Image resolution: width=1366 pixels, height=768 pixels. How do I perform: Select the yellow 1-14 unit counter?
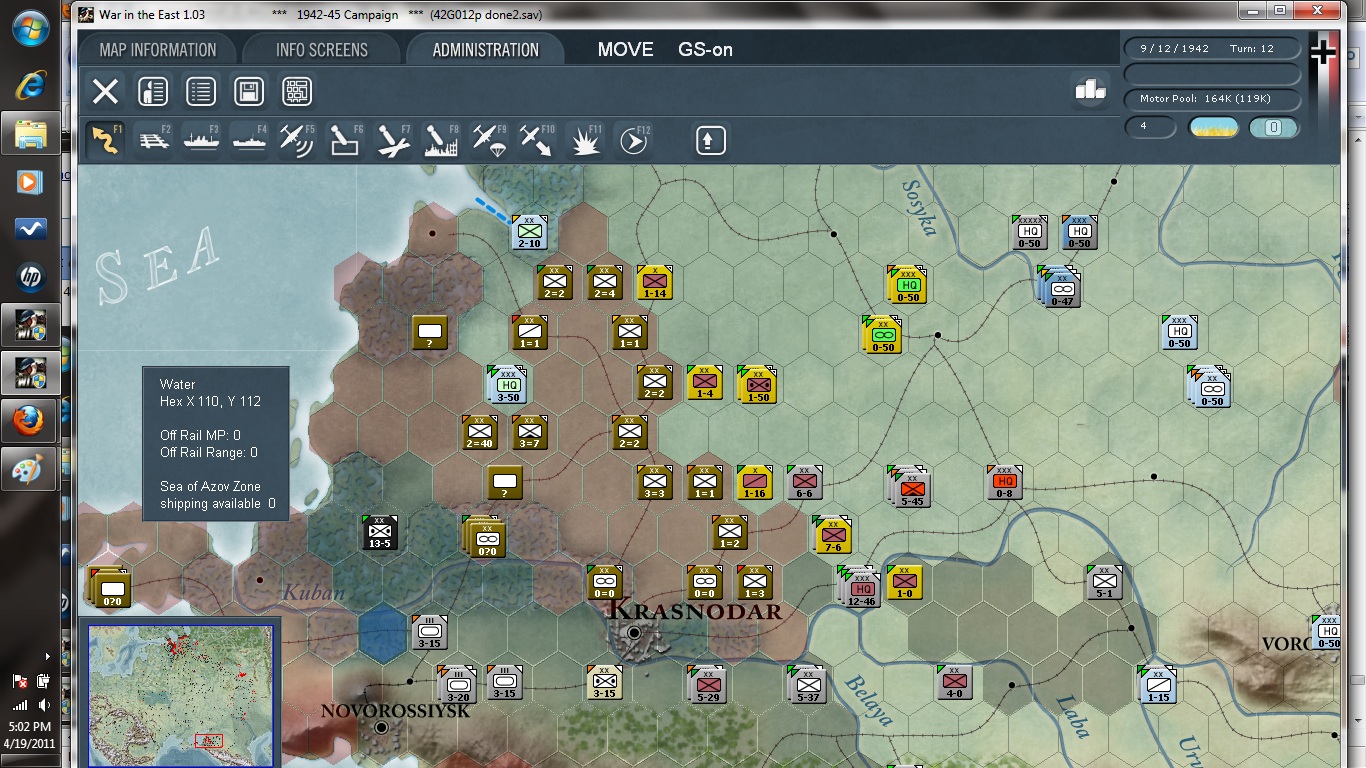[x=654, y=282]
